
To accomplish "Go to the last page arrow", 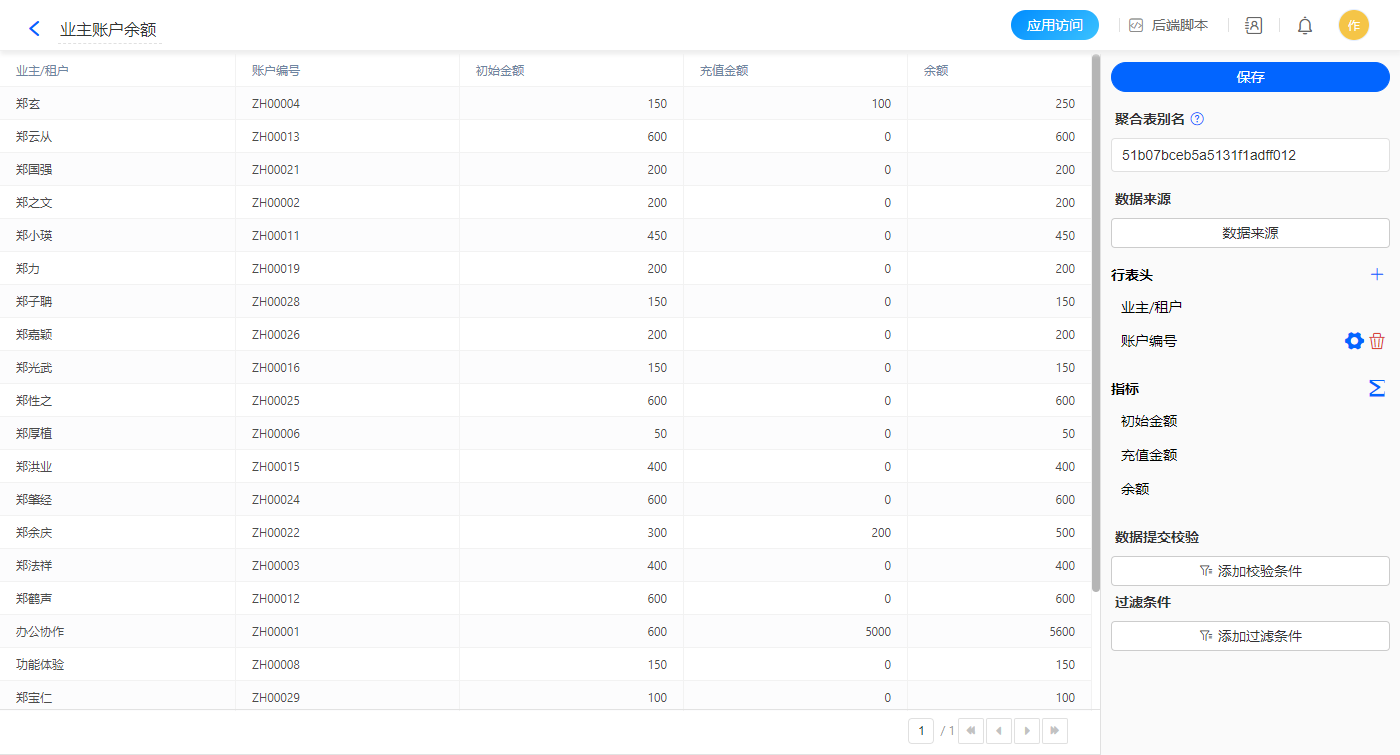I will (x=1054, y=731).
